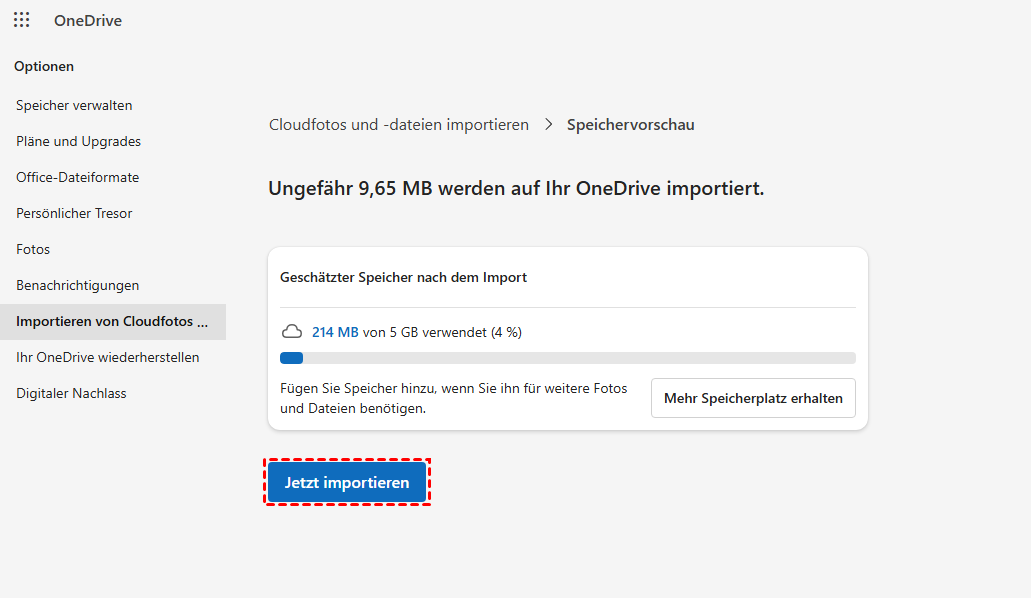Select Office-Dateiformate option
The height and width of the screenshot is (598, 1031).
[x=77, y=177]
